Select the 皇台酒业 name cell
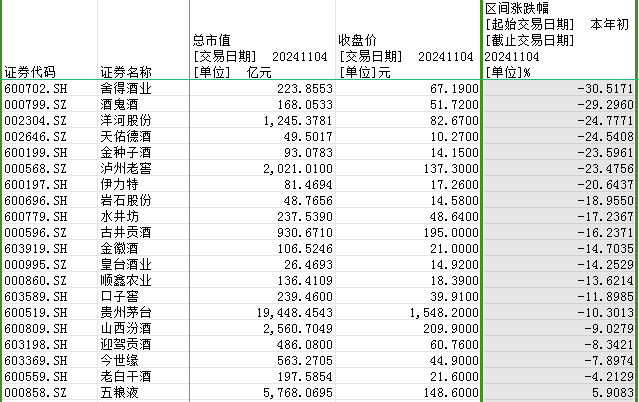The height and width of the screenshot is (402, 639). tap(143, 265)
